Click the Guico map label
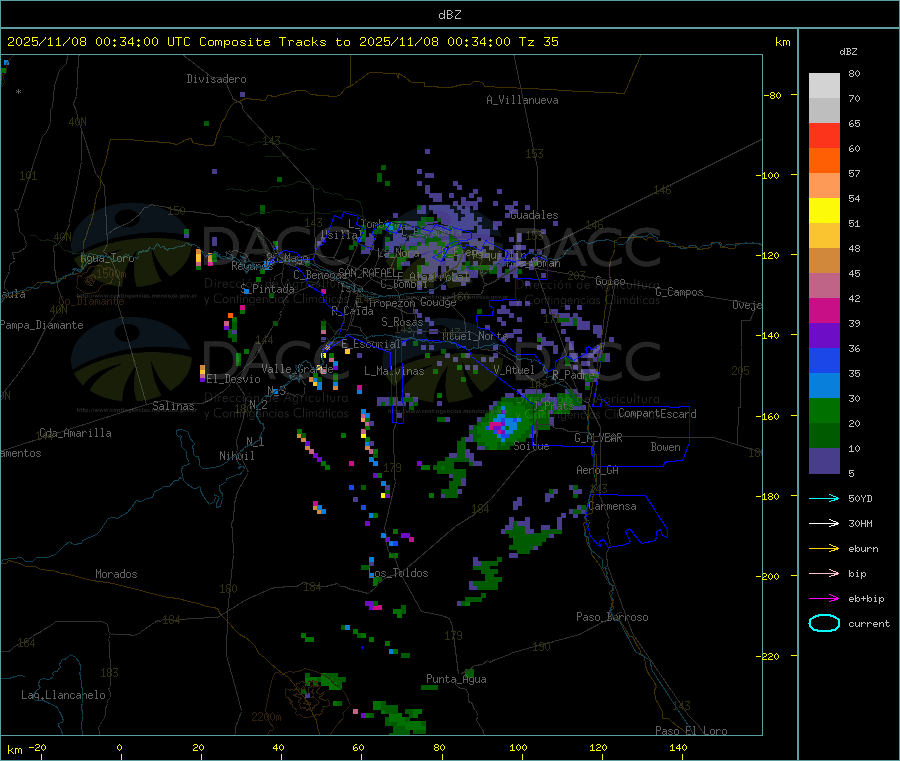This screenshot has height=761, width=900. pos(610,281)
